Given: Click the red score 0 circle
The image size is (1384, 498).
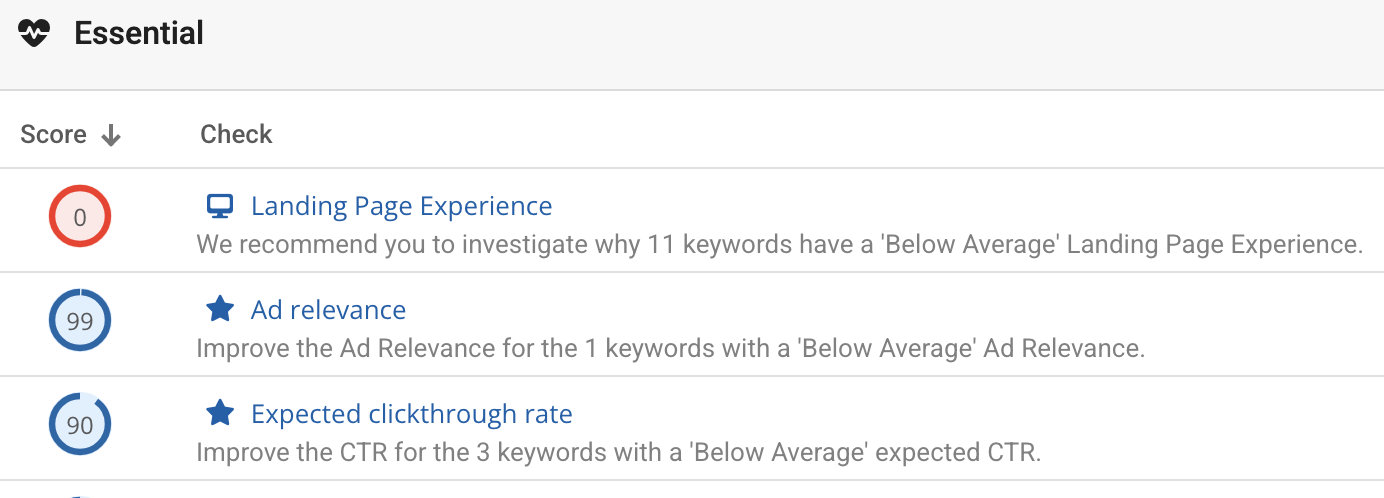Looking at the screenshot, I should [x=80, y=217].
